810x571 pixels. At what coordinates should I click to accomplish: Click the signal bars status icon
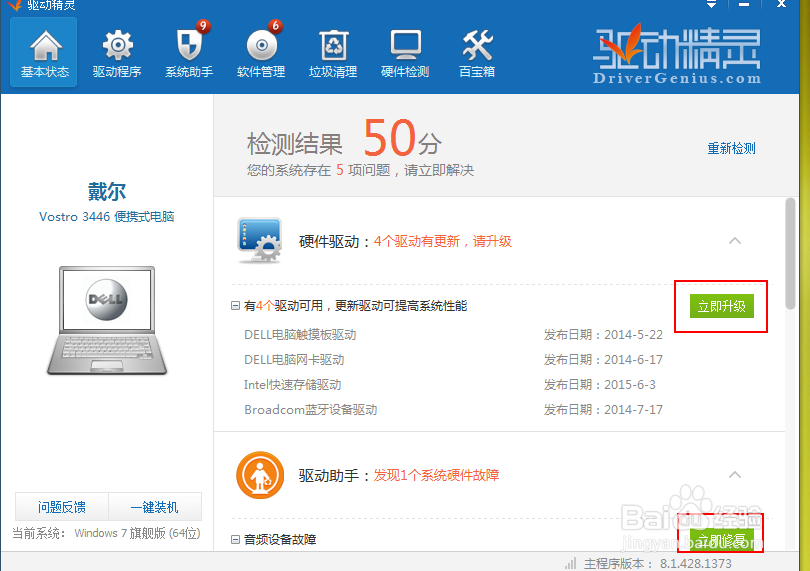[570, 563]
